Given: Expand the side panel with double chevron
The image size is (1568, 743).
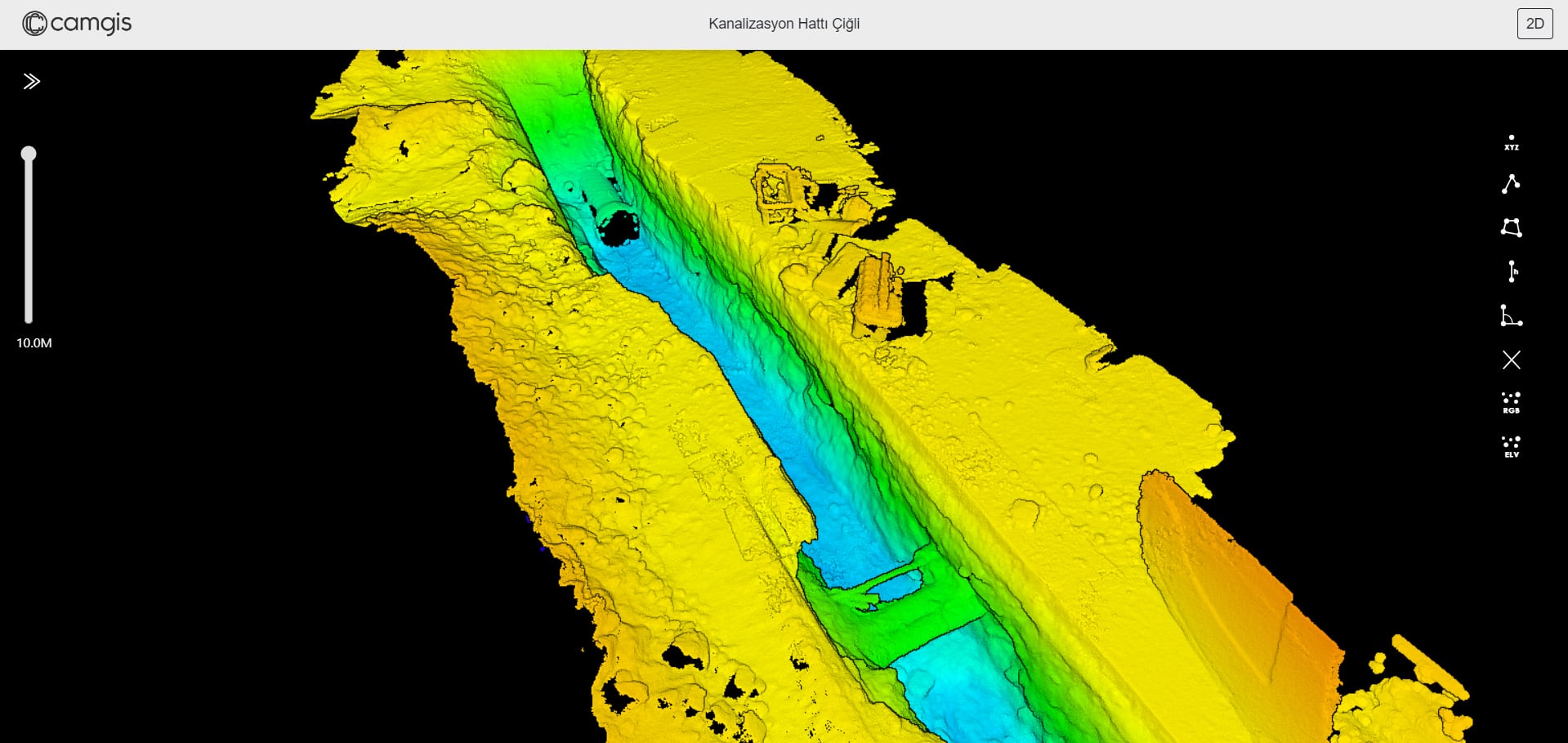Looking at the screenshot, I should click(x=31, y=81).
